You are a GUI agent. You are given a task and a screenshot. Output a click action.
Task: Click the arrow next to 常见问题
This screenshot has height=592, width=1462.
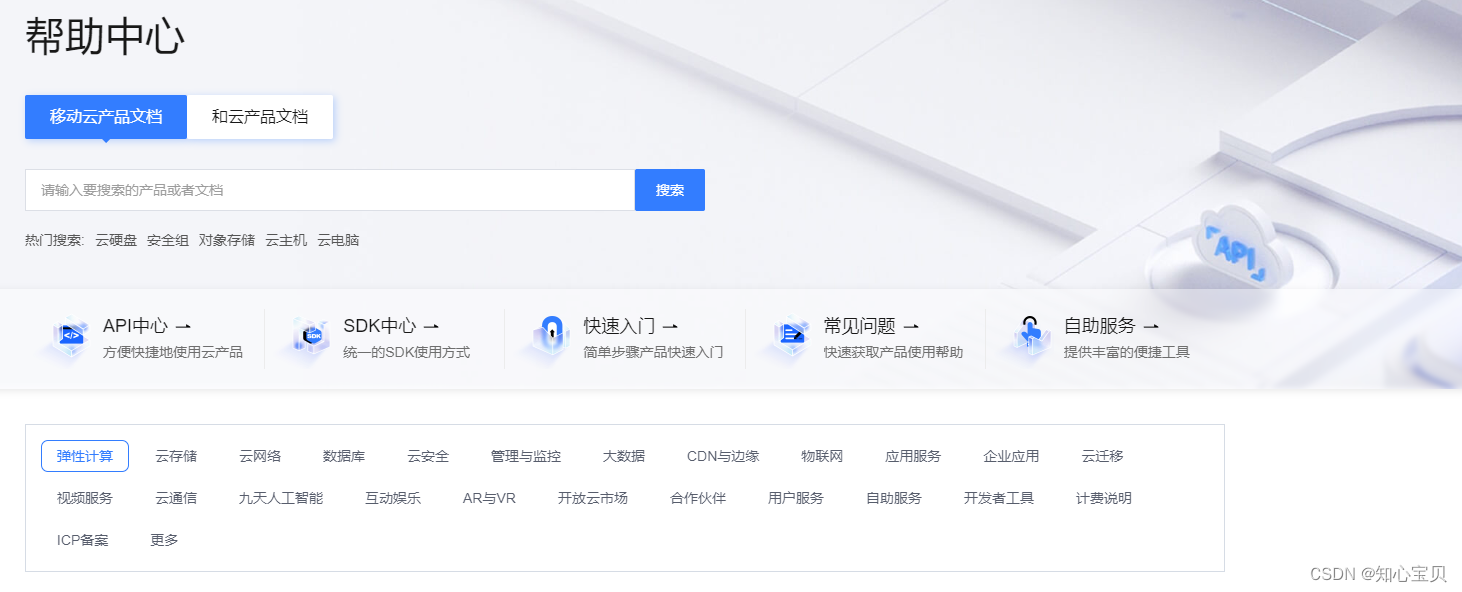(910, 326)
